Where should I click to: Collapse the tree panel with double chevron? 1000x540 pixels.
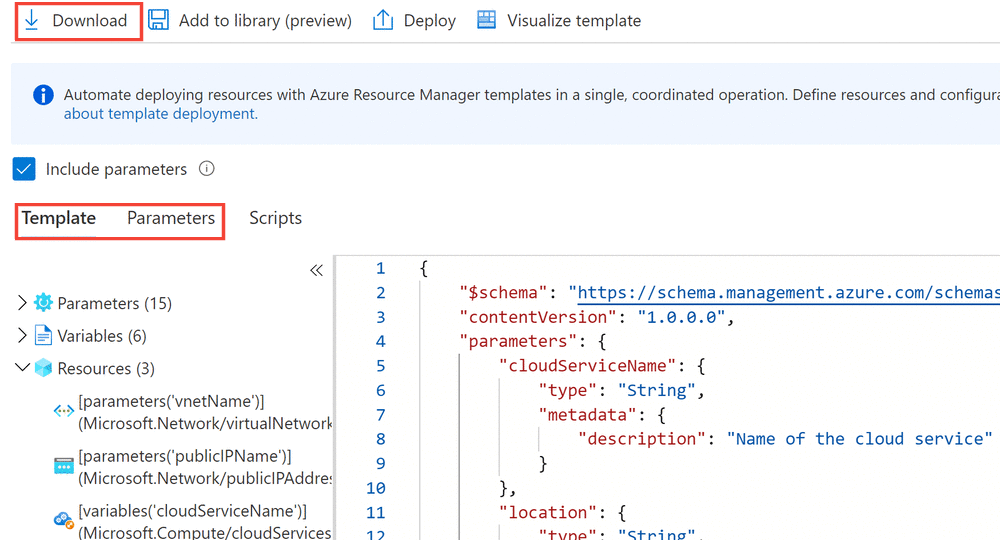click(316, 270)
